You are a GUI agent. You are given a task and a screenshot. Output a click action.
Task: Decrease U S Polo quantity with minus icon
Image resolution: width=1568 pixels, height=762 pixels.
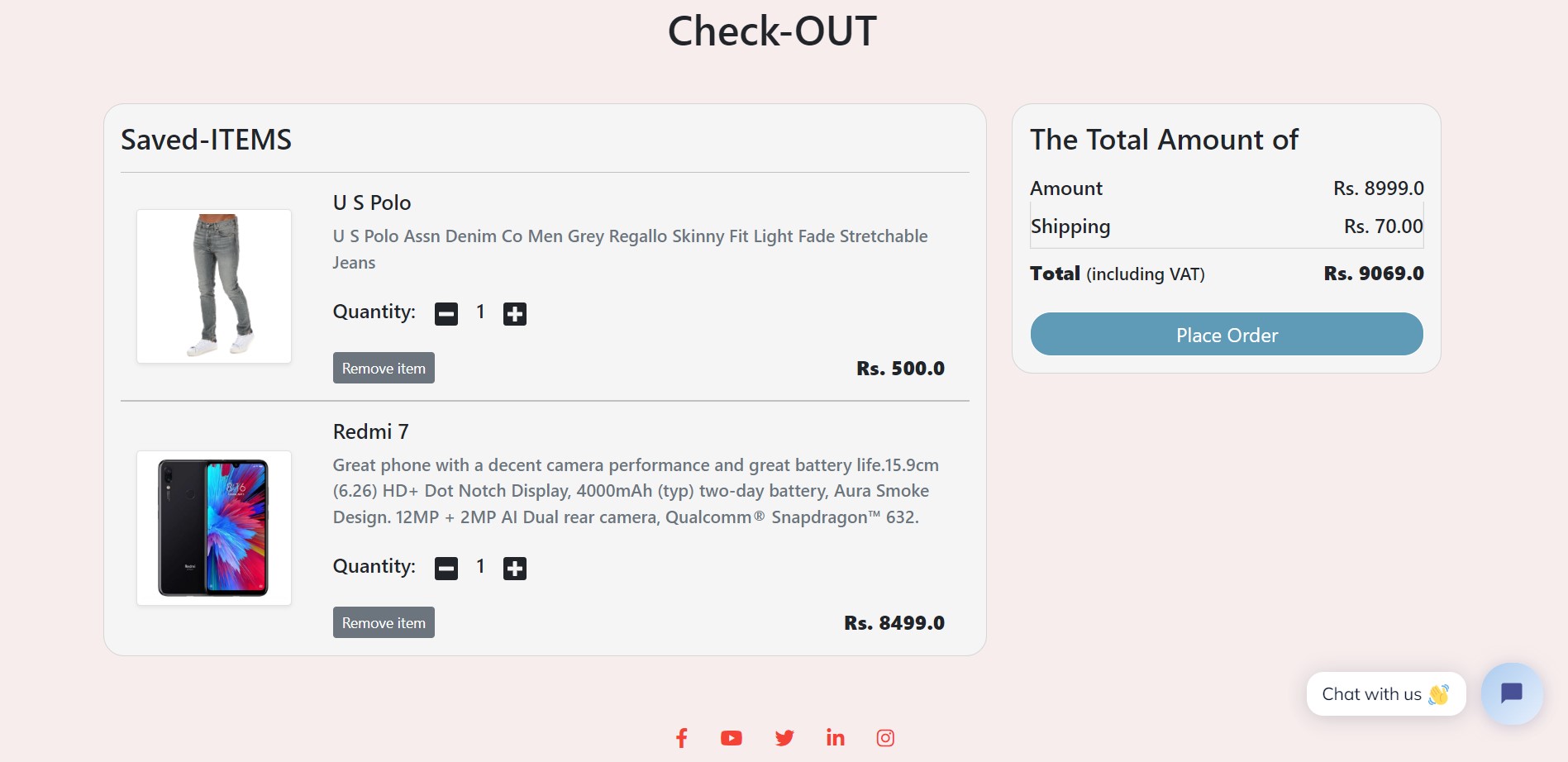[446, 312]
